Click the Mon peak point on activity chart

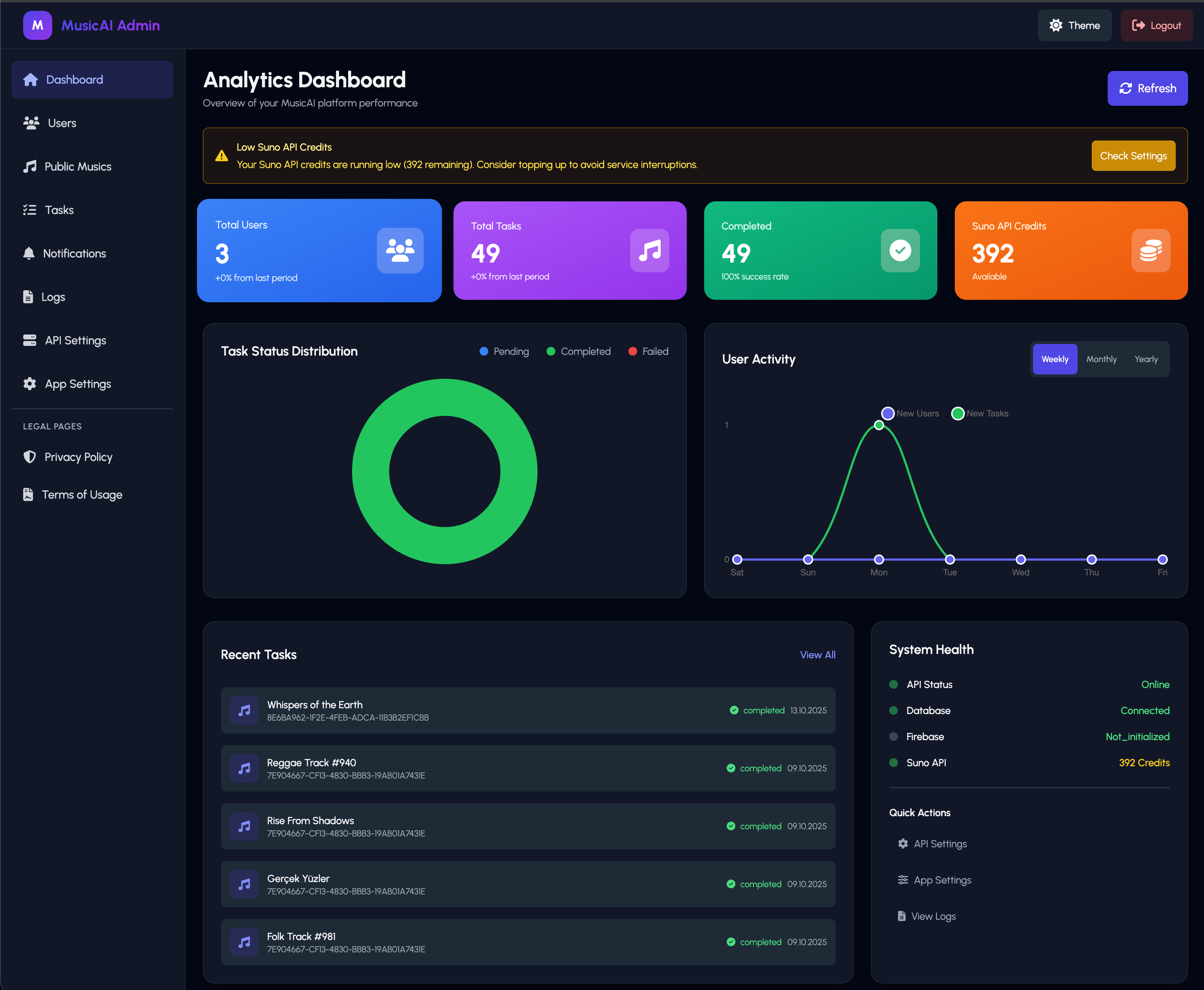tap(879, 425)
